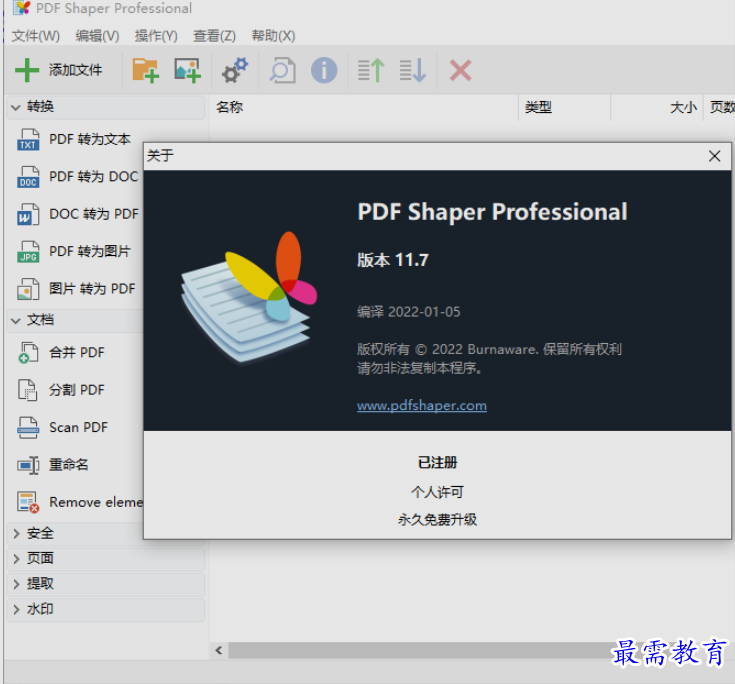The image size is (735, 684).
Task: Sort by the 类型 column header
Action: pyautogui.click(x=538, y=107)
